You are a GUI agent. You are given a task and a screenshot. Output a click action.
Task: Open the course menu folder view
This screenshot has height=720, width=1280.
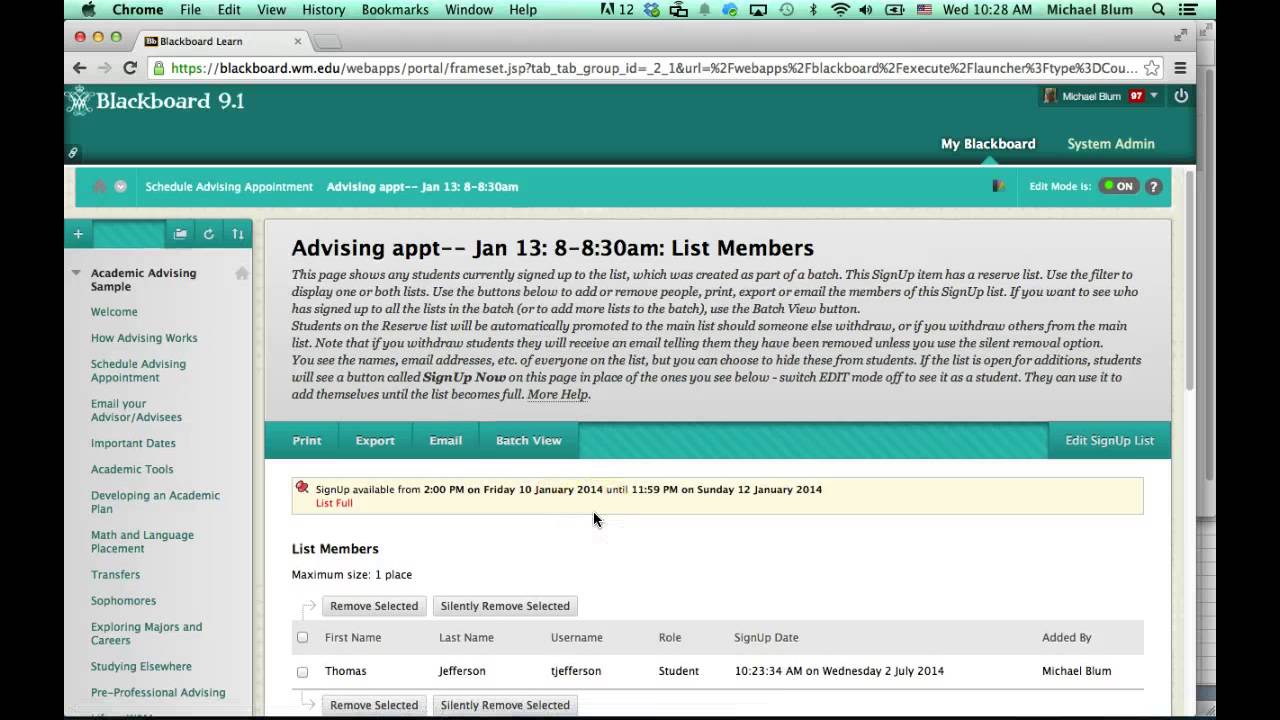tap(180, 234)
